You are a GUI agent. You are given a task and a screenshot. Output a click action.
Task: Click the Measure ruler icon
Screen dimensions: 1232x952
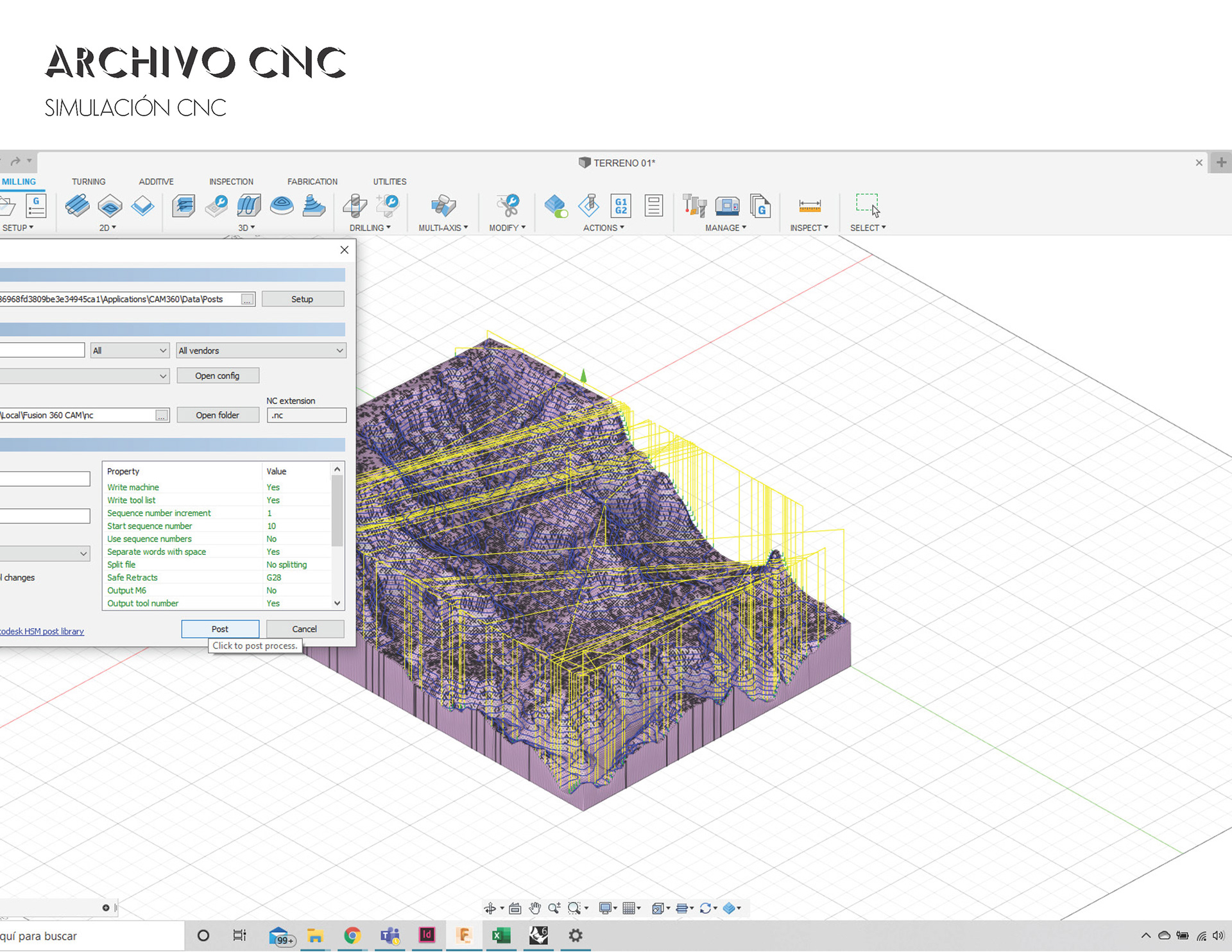[809, 206]
